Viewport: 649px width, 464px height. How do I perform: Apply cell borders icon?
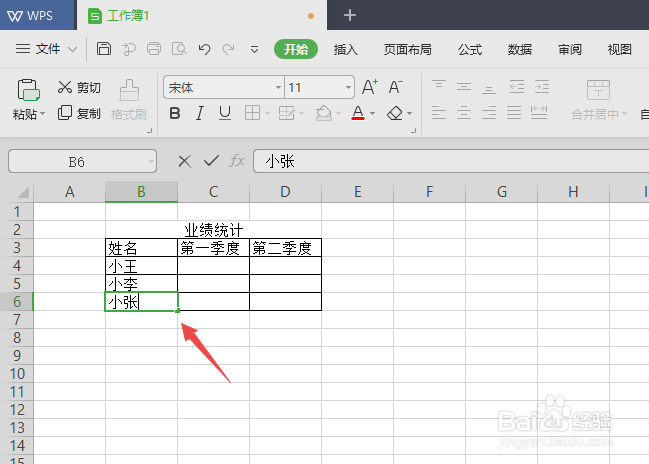coord(252,113)
